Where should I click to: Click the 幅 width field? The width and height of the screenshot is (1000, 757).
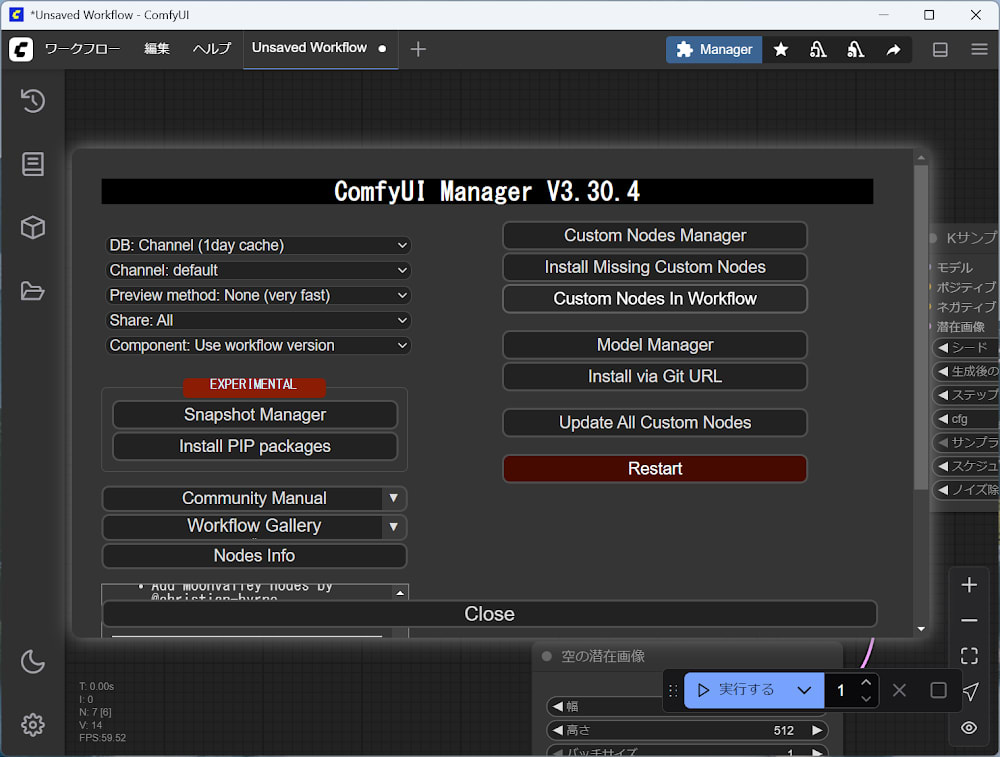[x=605, y=706]
